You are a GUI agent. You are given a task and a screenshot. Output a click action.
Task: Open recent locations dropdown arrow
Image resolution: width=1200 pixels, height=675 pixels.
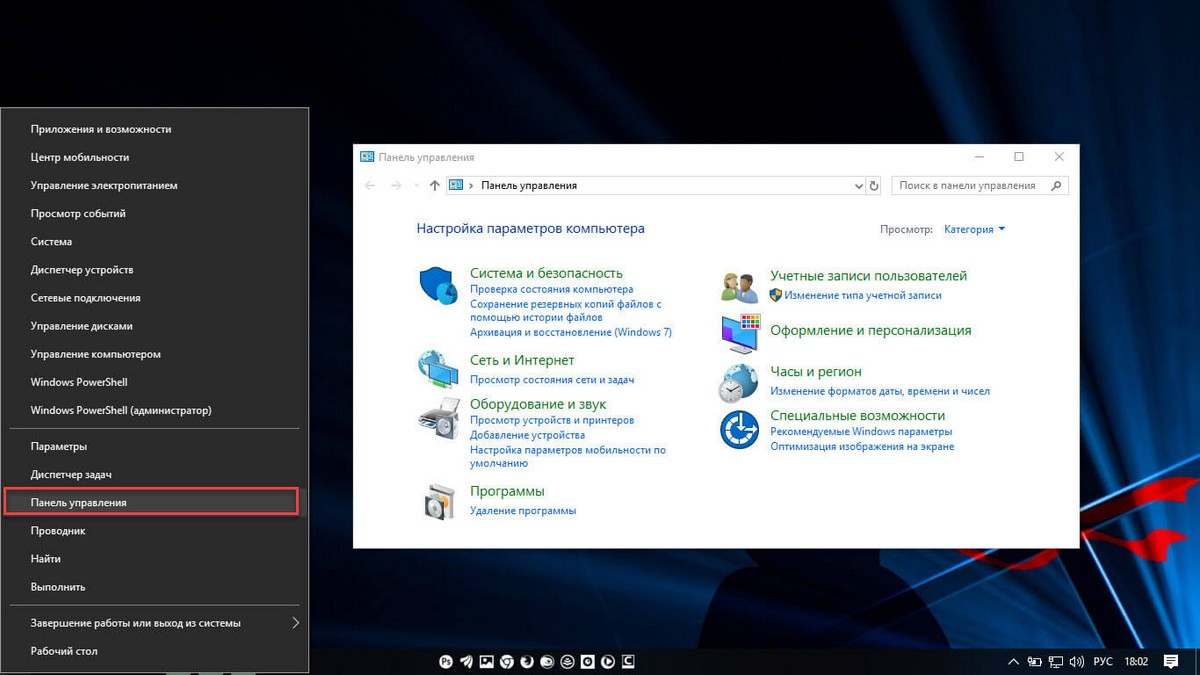pyautogui.click(x=416, y=186)
